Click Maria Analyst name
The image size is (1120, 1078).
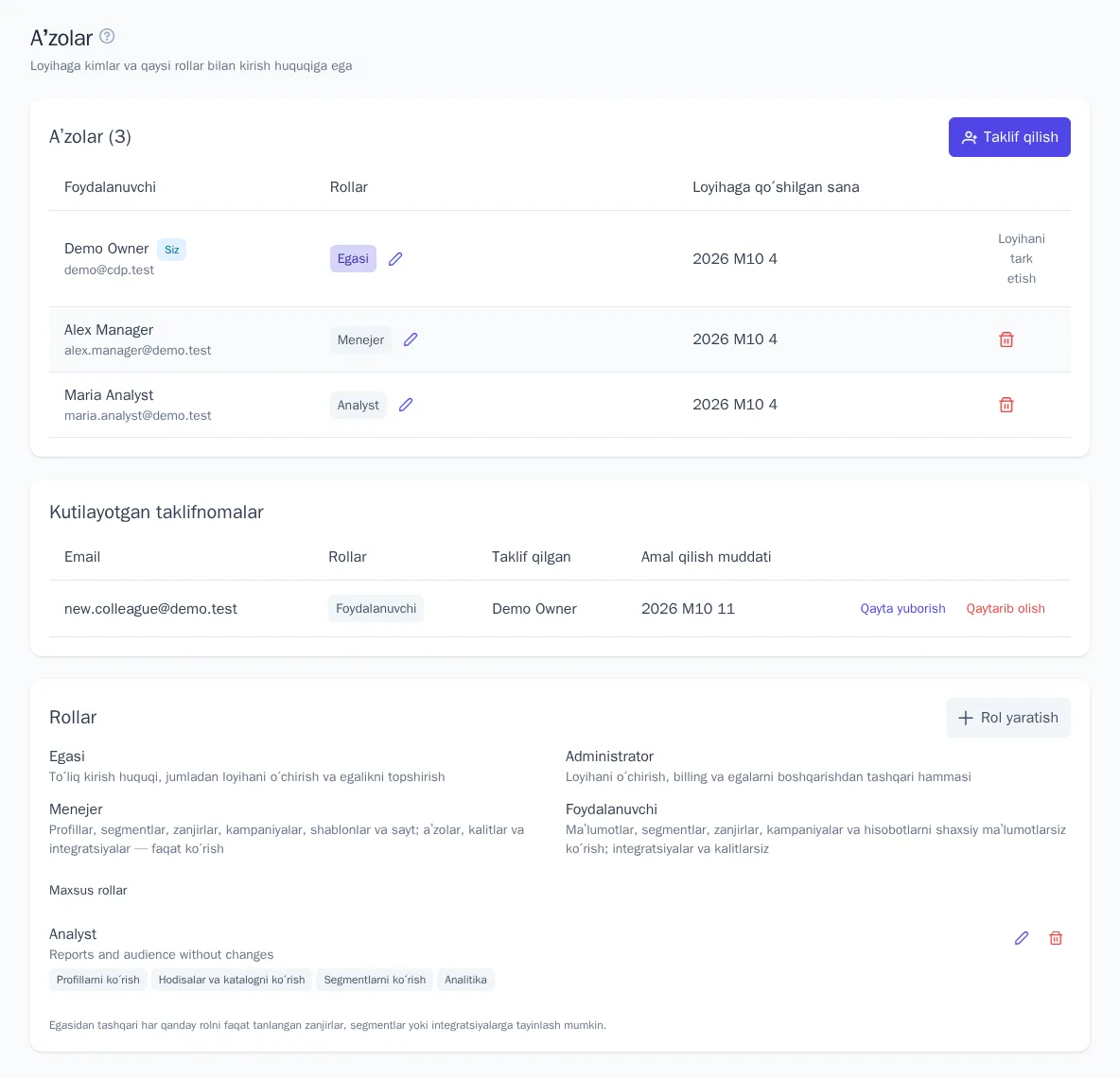[x=109, y=395]
